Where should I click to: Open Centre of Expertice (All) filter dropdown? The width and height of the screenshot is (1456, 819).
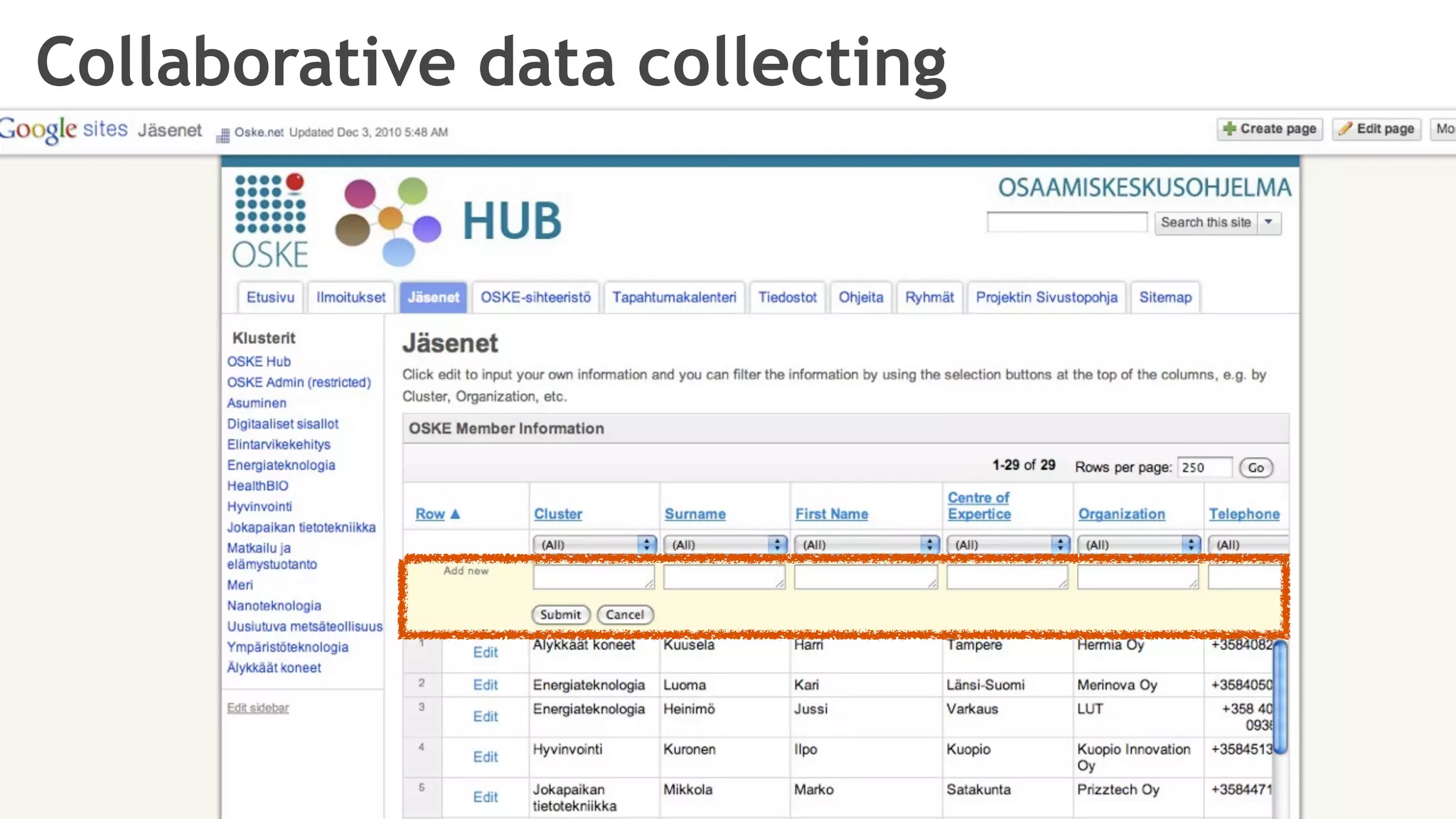pyautogui.click(x=1008, y=544)
